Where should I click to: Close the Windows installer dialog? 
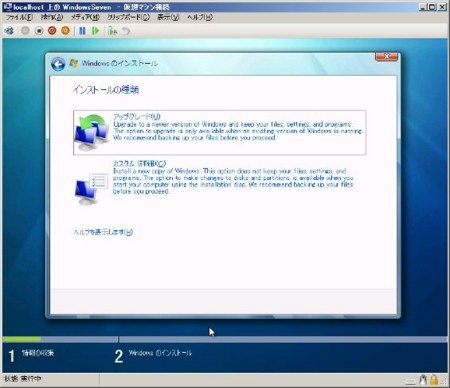pyautogui.click(x=386, y=57)
